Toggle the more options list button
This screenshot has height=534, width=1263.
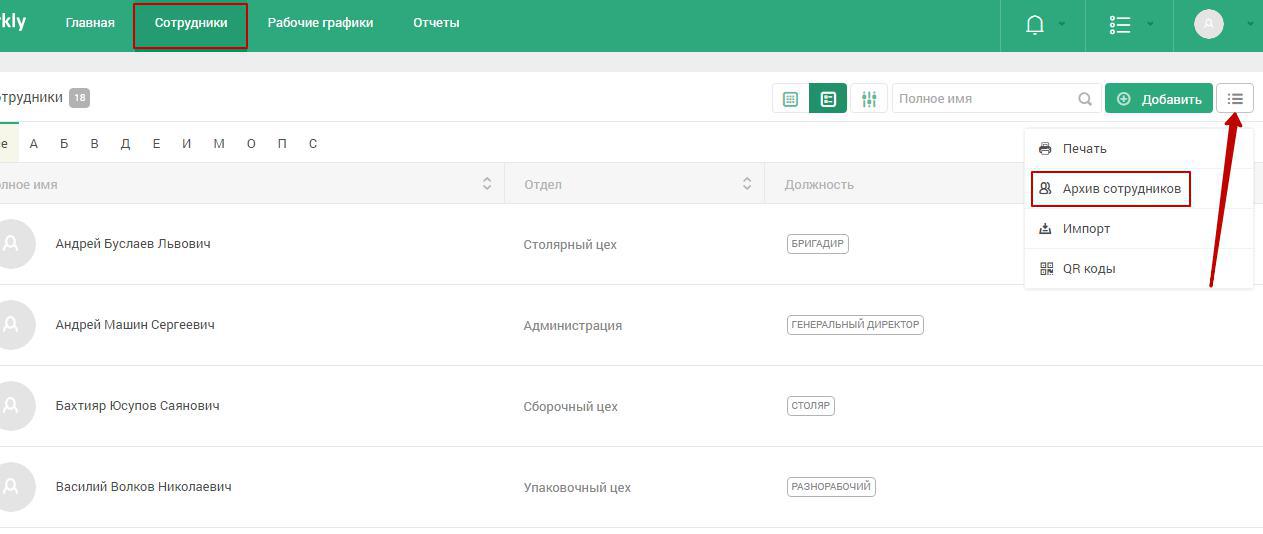tap(1235, 99)
